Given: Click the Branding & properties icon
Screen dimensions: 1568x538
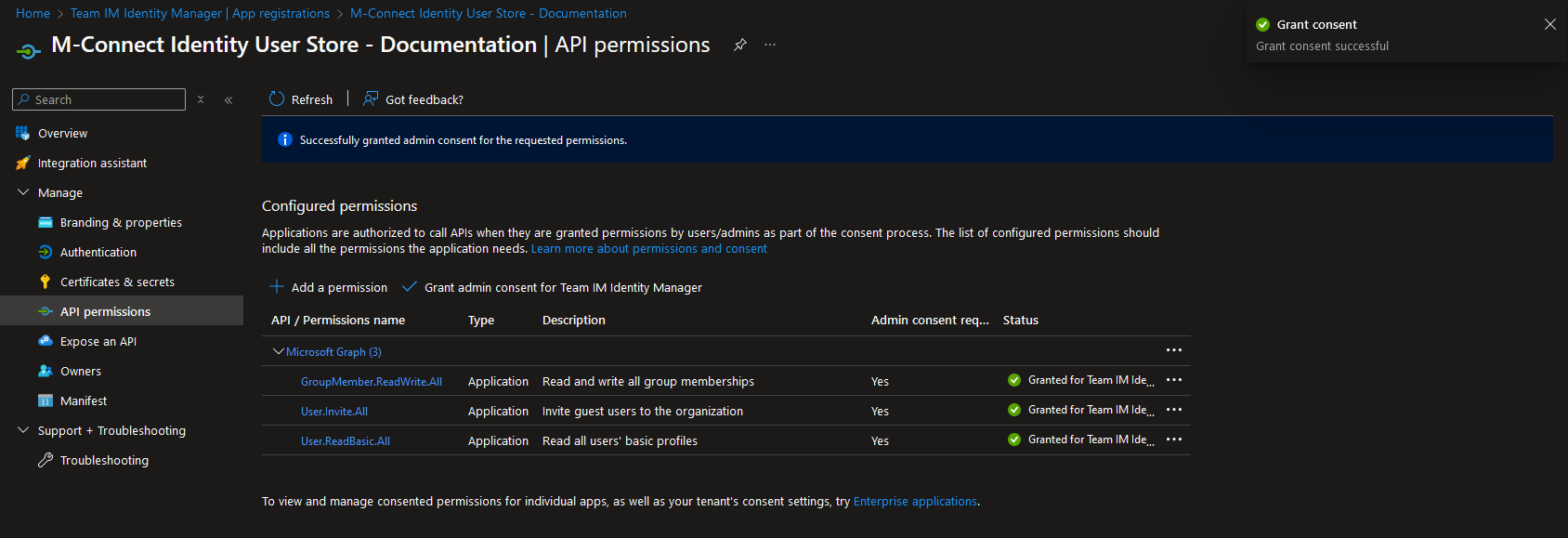Looking at the screenshot, I should pos(45,222).
